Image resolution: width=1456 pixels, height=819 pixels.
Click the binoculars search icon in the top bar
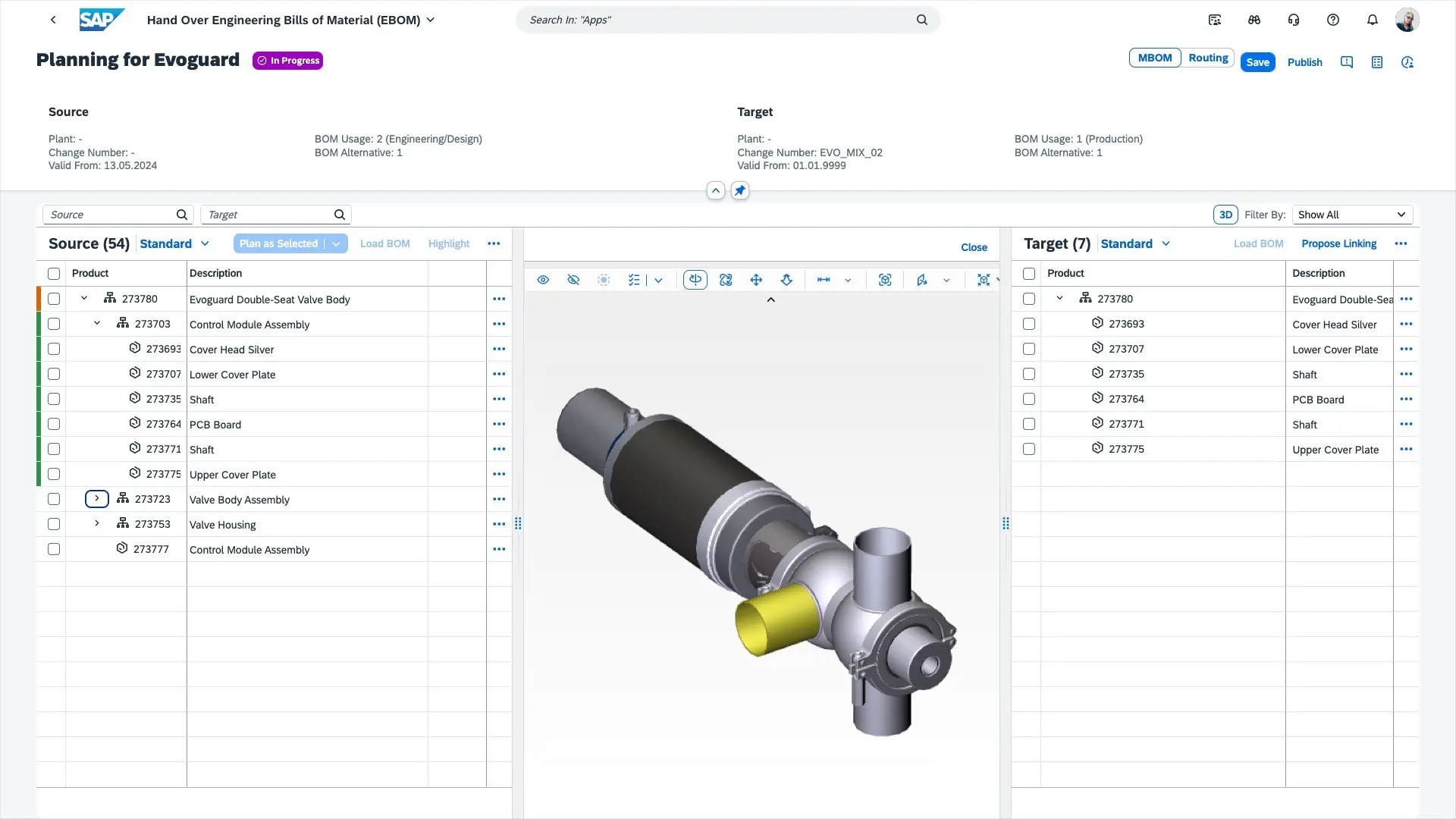(1254, 20)
